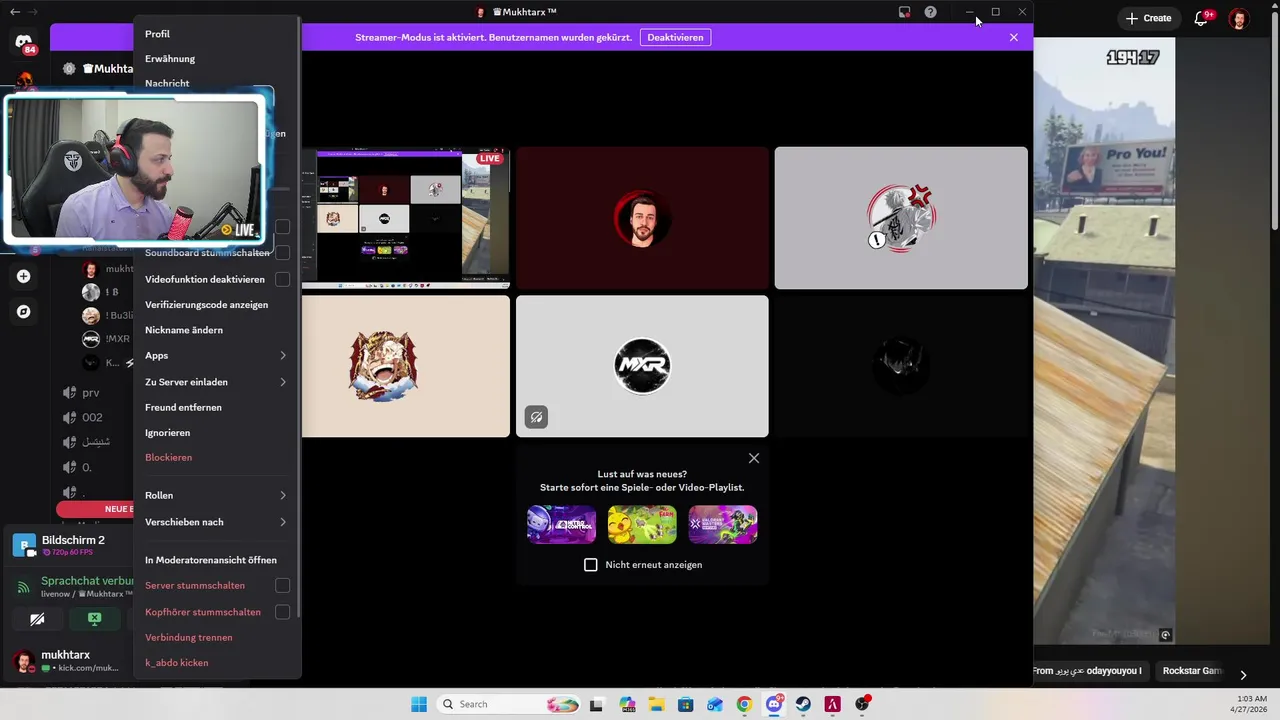Expand the Apps submenu

(x=217, y=355)
